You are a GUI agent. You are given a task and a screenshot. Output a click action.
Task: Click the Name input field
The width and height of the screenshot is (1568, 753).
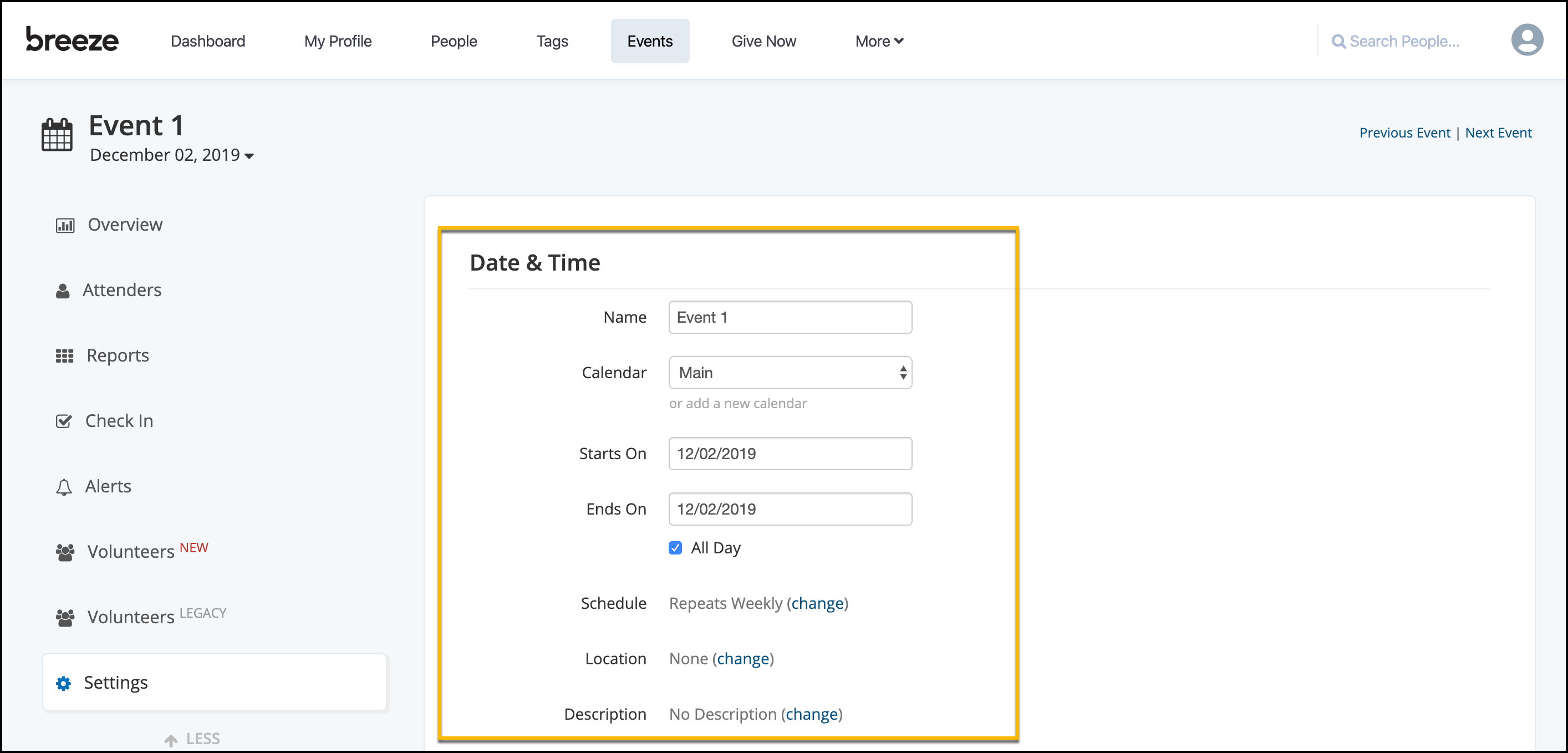click(790, 317)
